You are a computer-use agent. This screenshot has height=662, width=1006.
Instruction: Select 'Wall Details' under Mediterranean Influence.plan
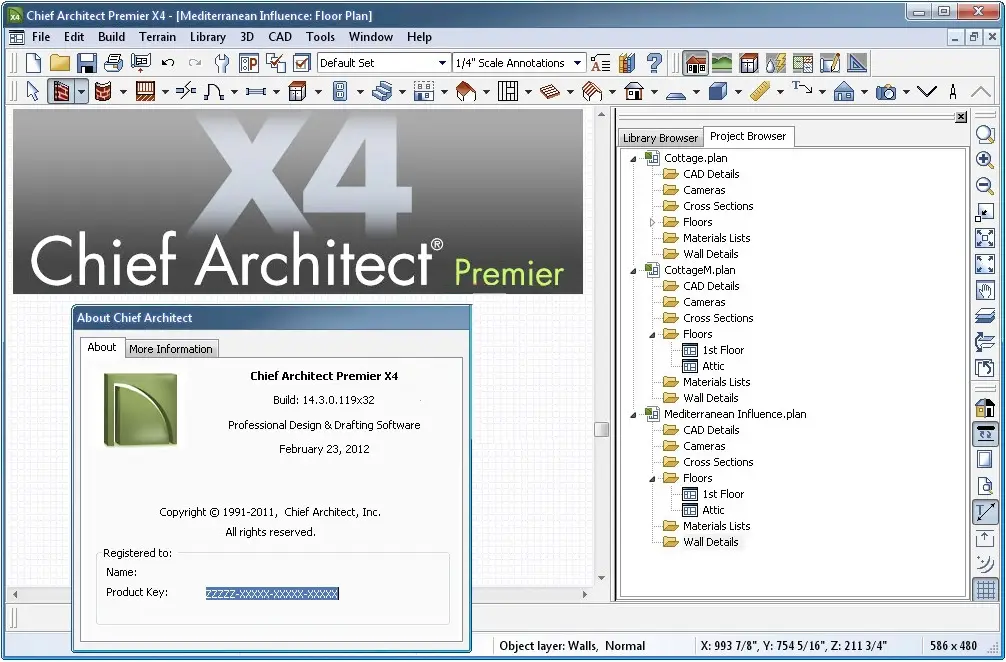click(x=710, y=542)
